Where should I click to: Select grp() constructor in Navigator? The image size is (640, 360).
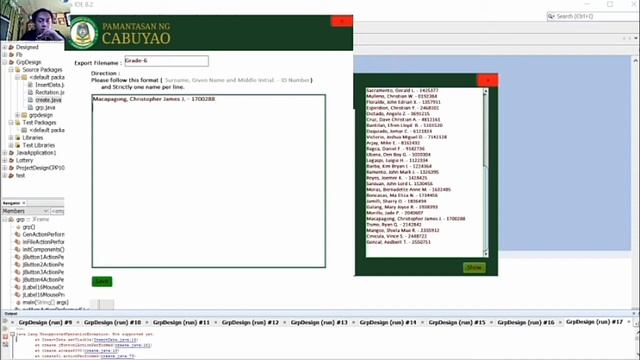(29, 227)
